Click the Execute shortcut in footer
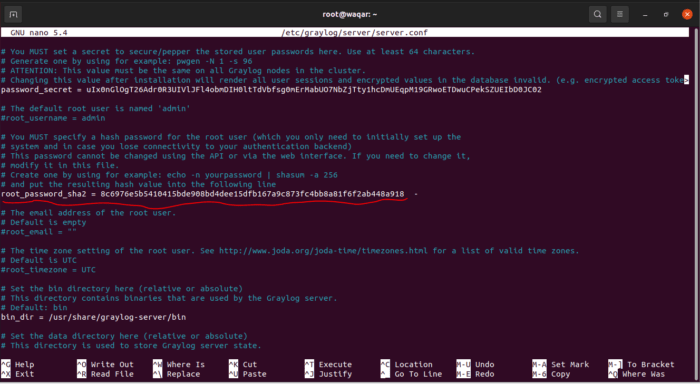Screen dimensions: 700x384 tap(329, 365)
